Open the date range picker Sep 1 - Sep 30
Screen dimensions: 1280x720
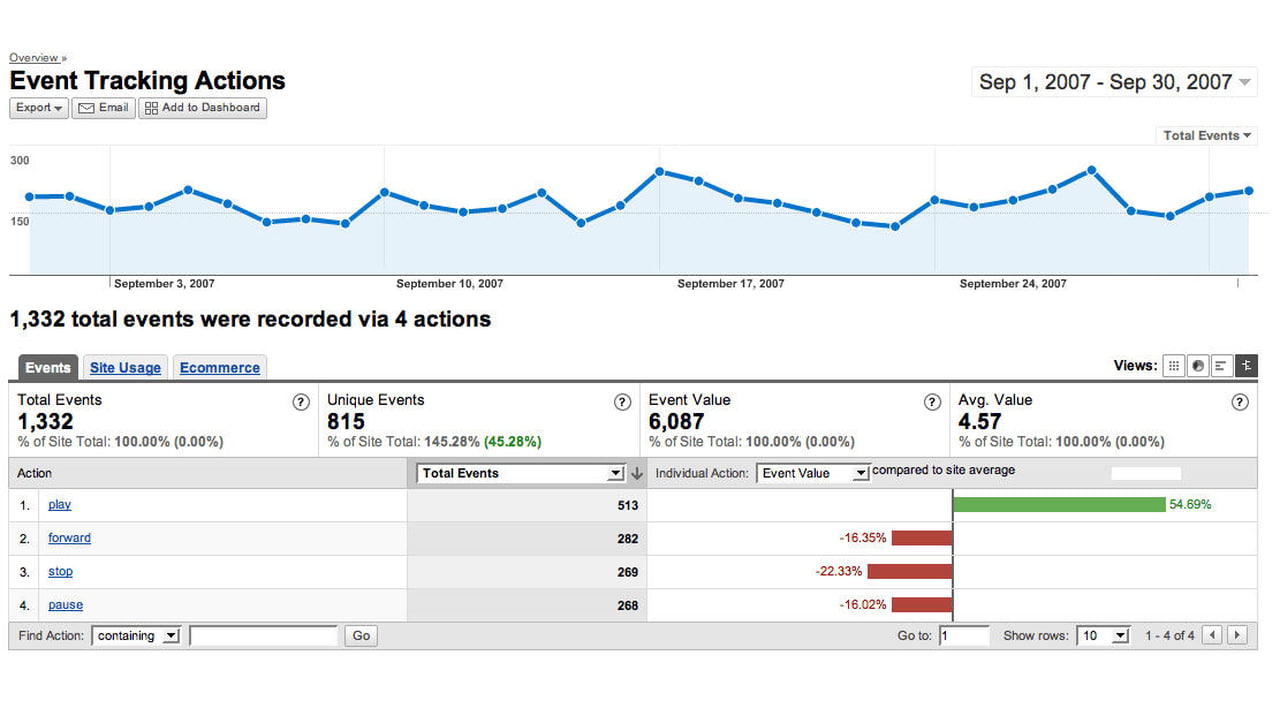1114,82
